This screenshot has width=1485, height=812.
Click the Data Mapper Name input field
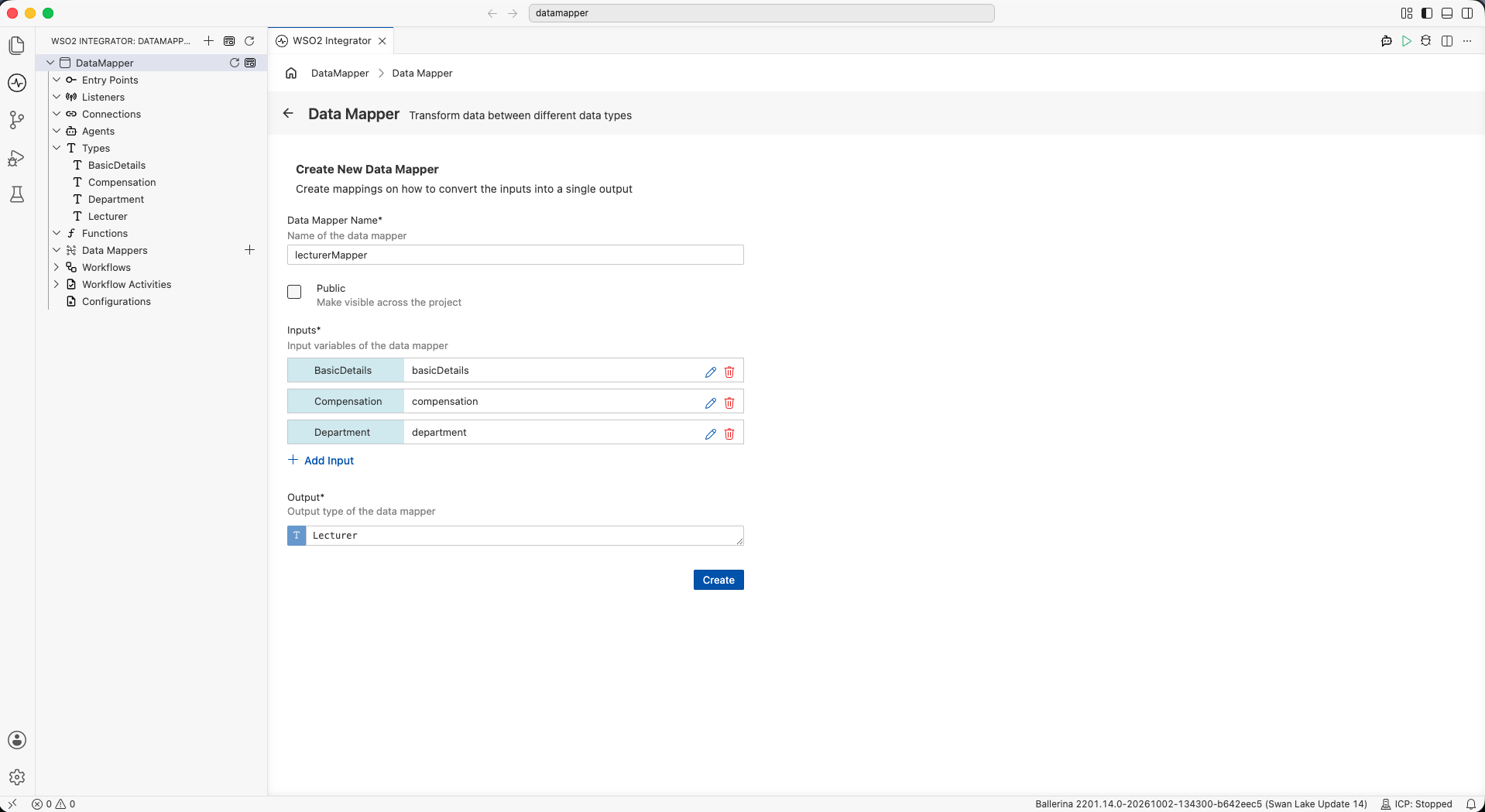coord(516,255)
